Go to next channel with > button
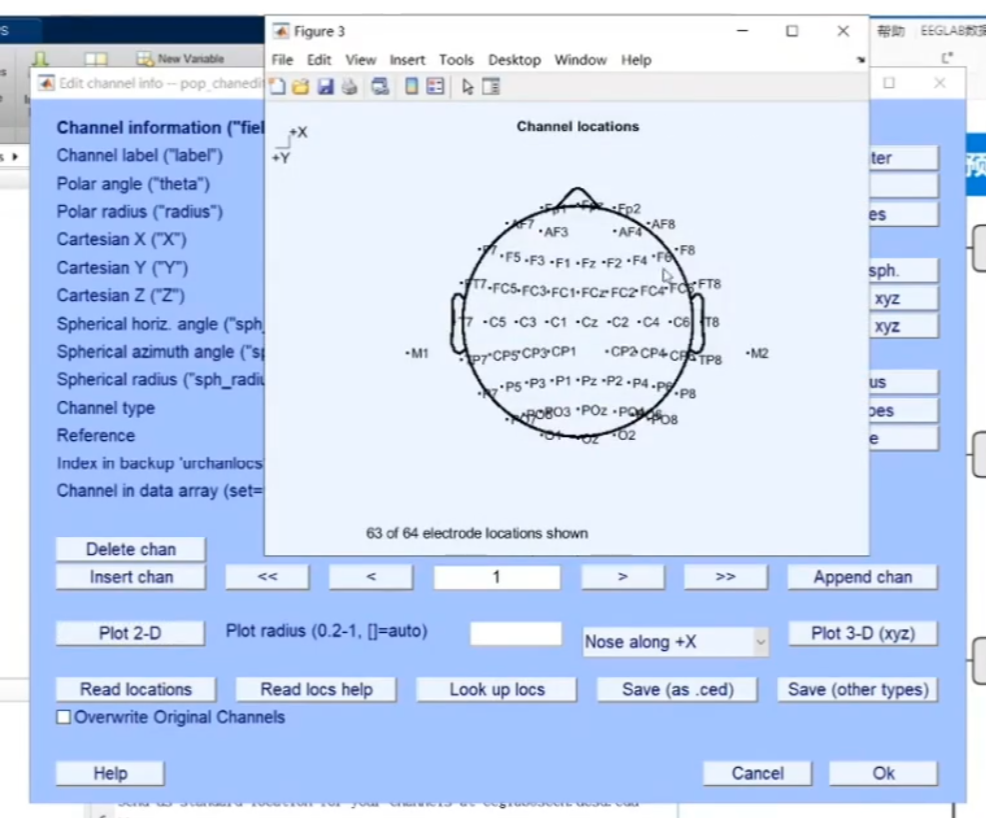 (623, 577)
